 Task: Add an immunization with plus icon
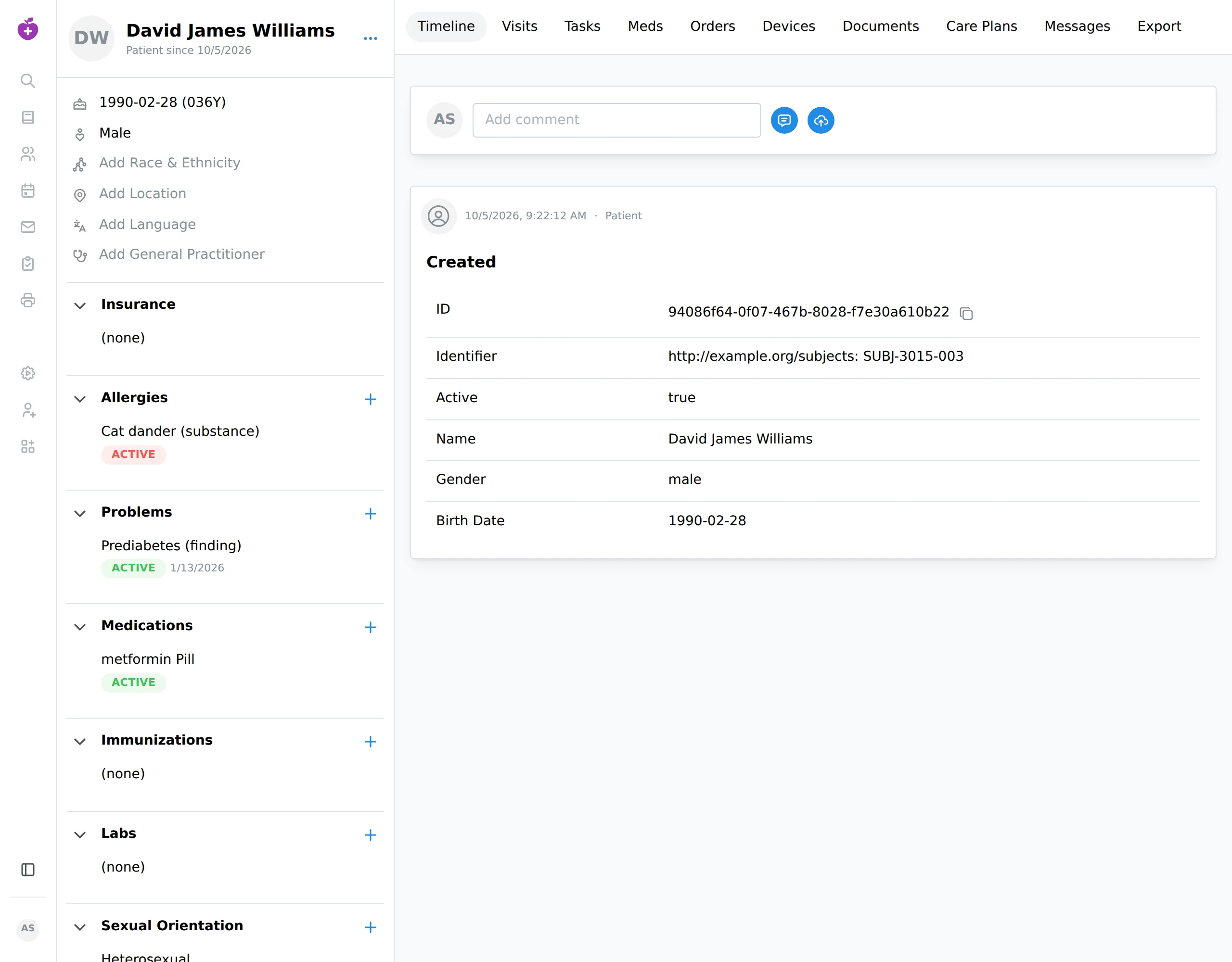(370, 742)
